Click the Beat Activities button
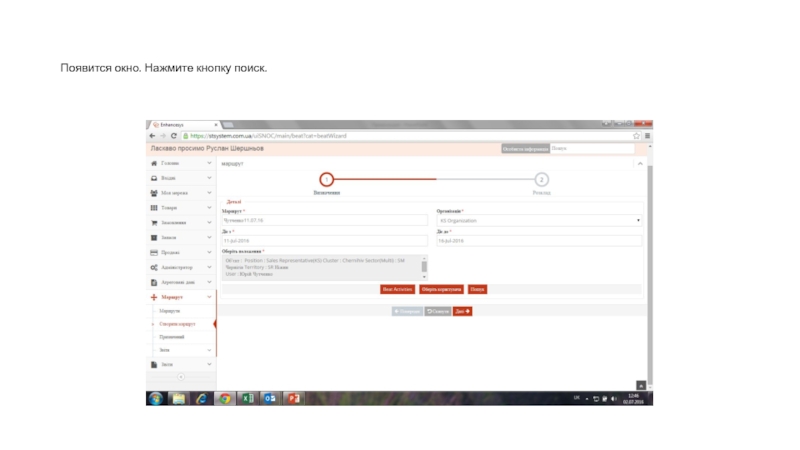This screenshot has height=450, width=800. 397,289
